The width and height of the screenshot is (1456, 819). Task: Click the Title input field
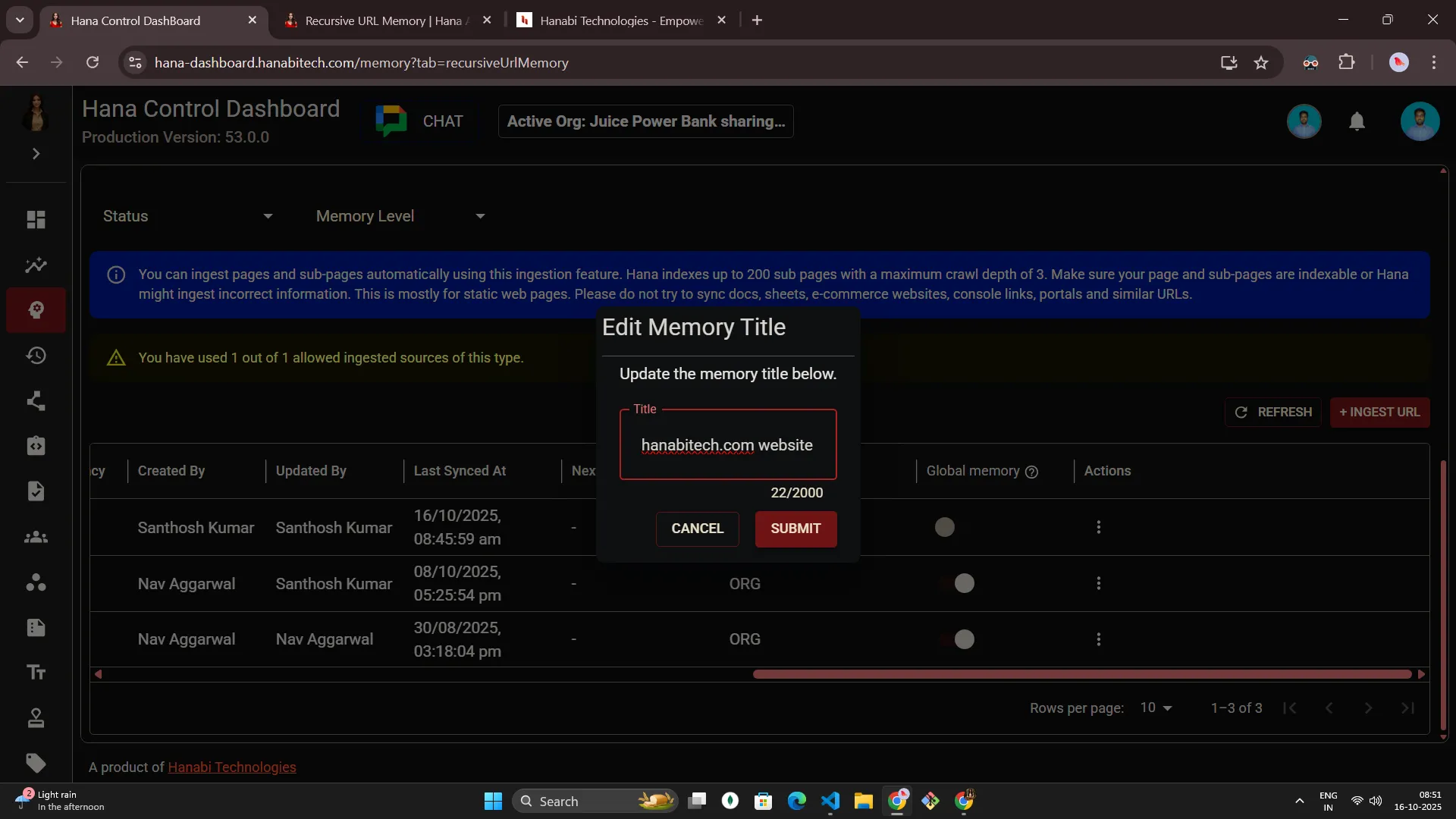coord(727,445)
